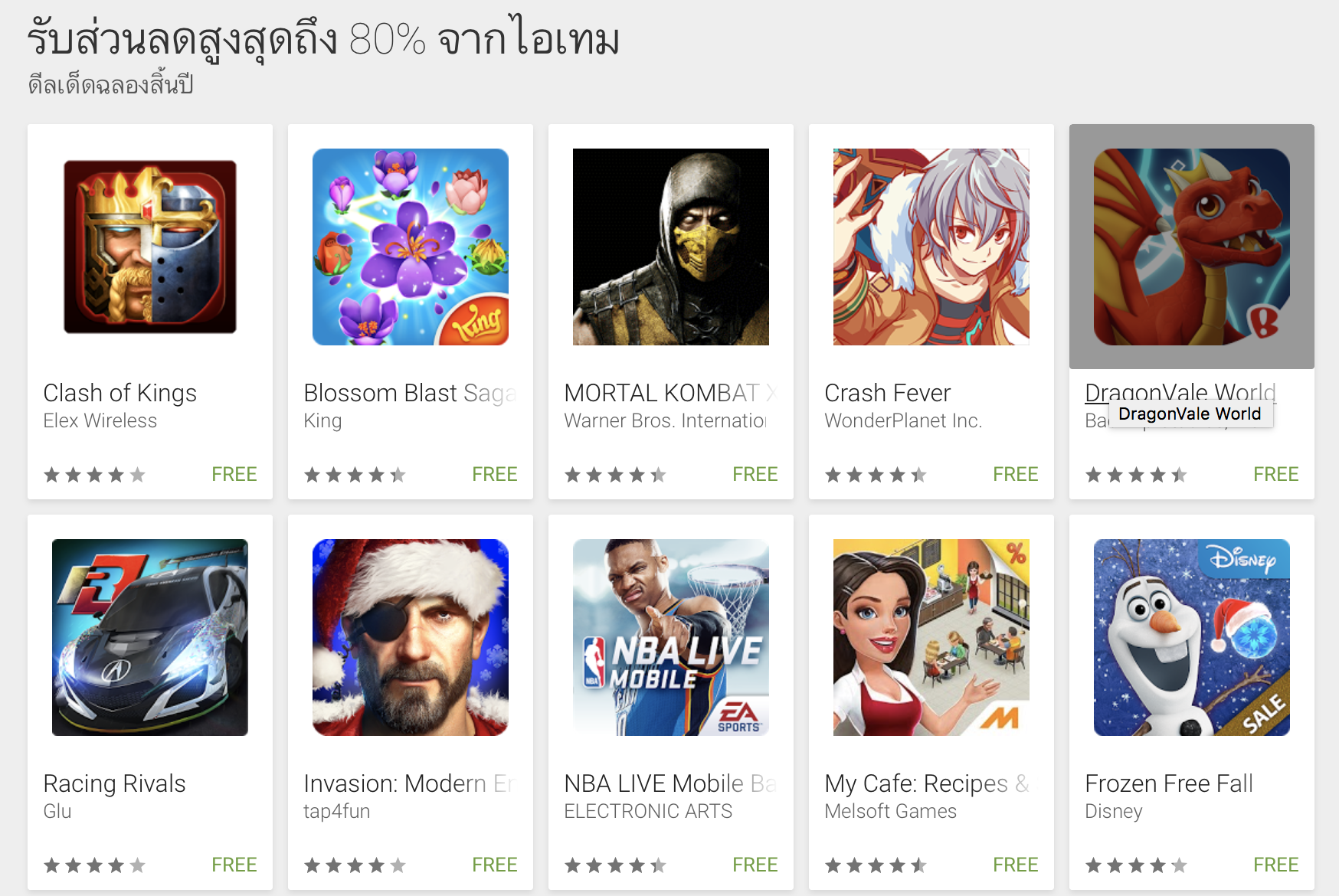The width and height of the screenshot is (1339, 896).
Task: Open the Mortal Kombat X app icon
Action: pyautogui.click(x=671, y=247)
